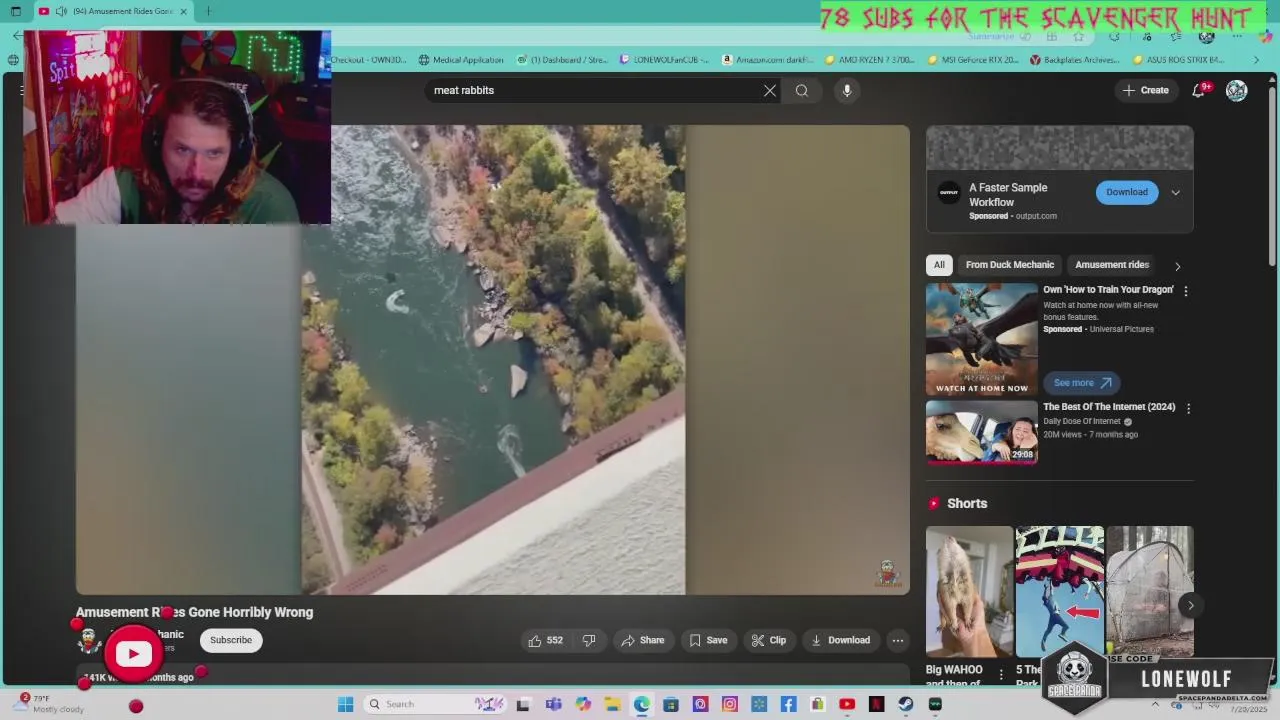The image size is (1280, 720).
Task: Open '(1) Dashboard / Stre...' bookmark
Action: point(562,60)
